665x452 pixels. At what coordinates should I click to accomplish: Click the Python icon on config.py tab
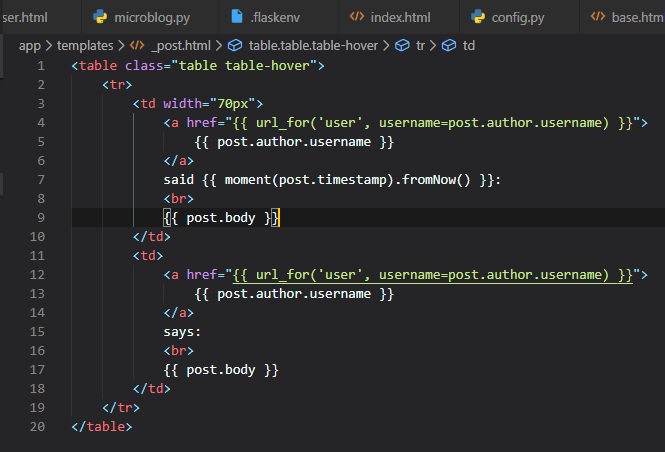(479, 17)
